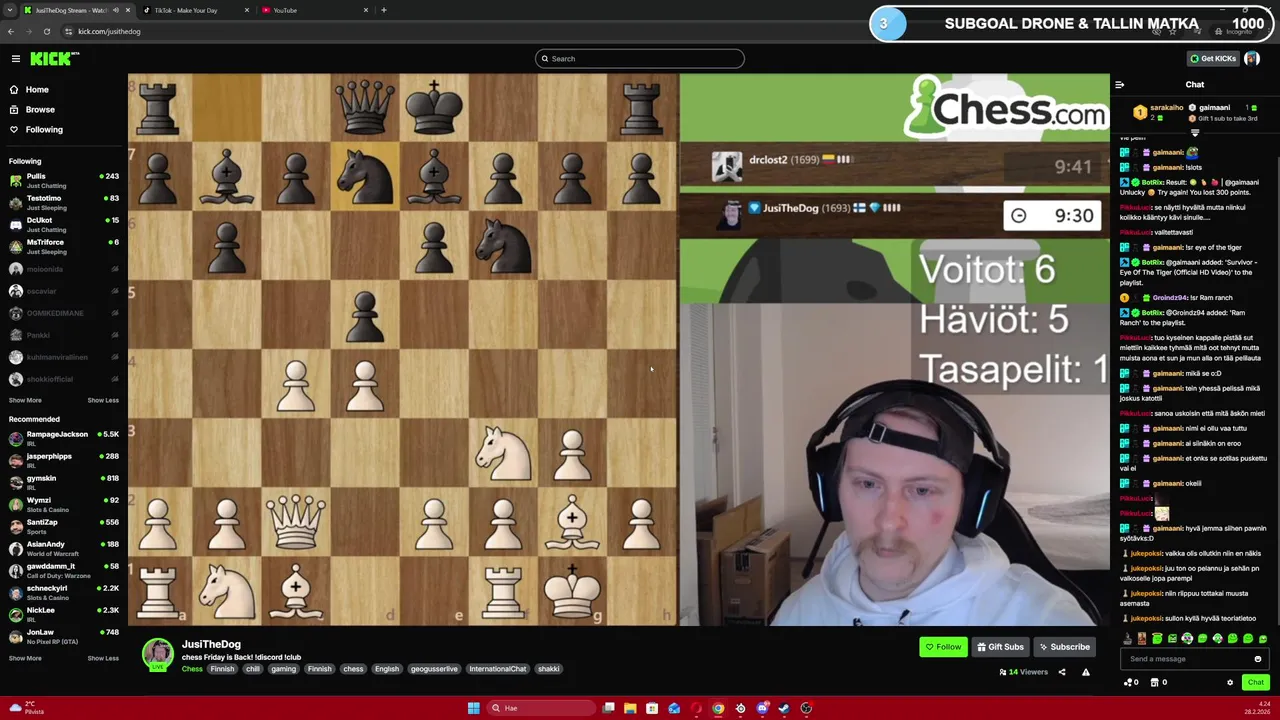Click the Get KICKs button
This screenshot has width=1280, height=720.
coord(1213,59)
